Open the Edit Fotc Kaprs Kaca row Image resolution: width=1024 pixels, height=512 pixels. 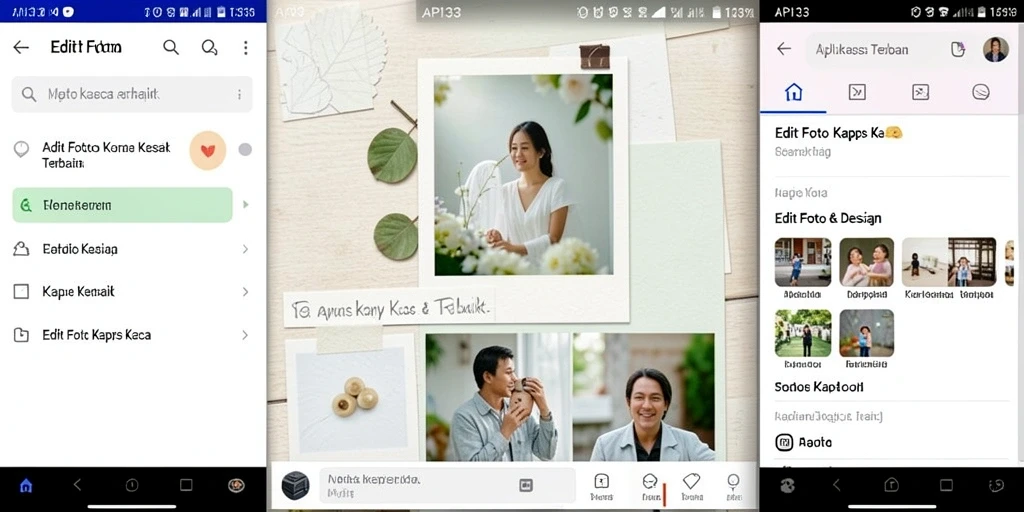[x=132, y=335]
